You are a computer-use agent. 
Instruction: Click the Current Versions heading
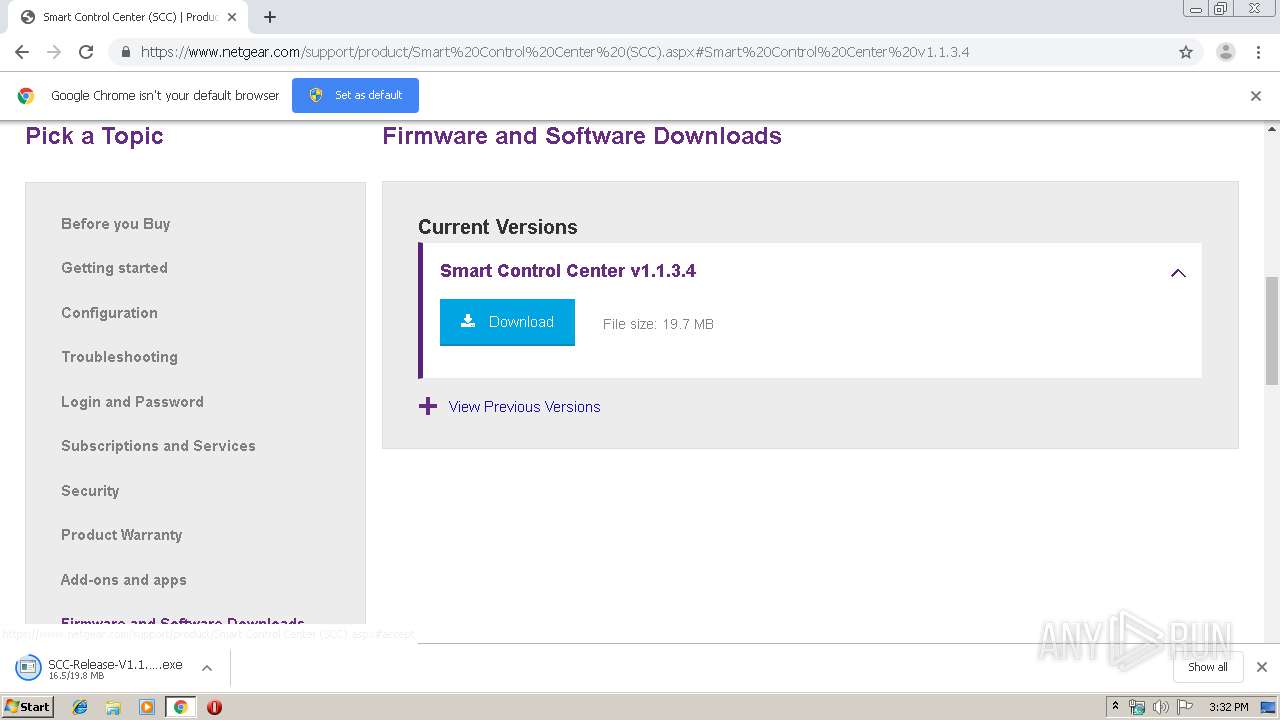click(x=497, y=227)
